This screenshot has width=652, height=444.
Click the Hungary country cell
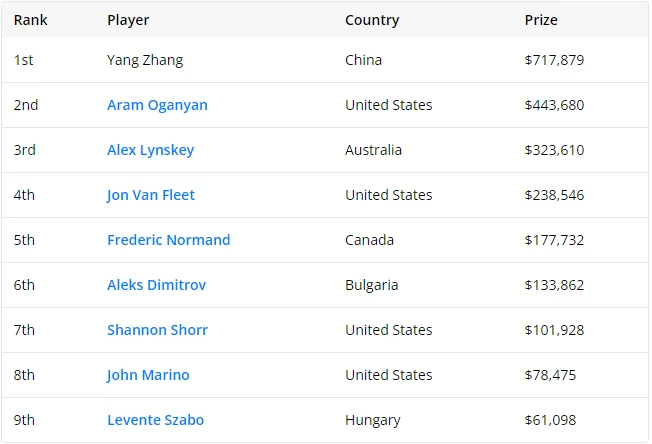pos(372,420)
